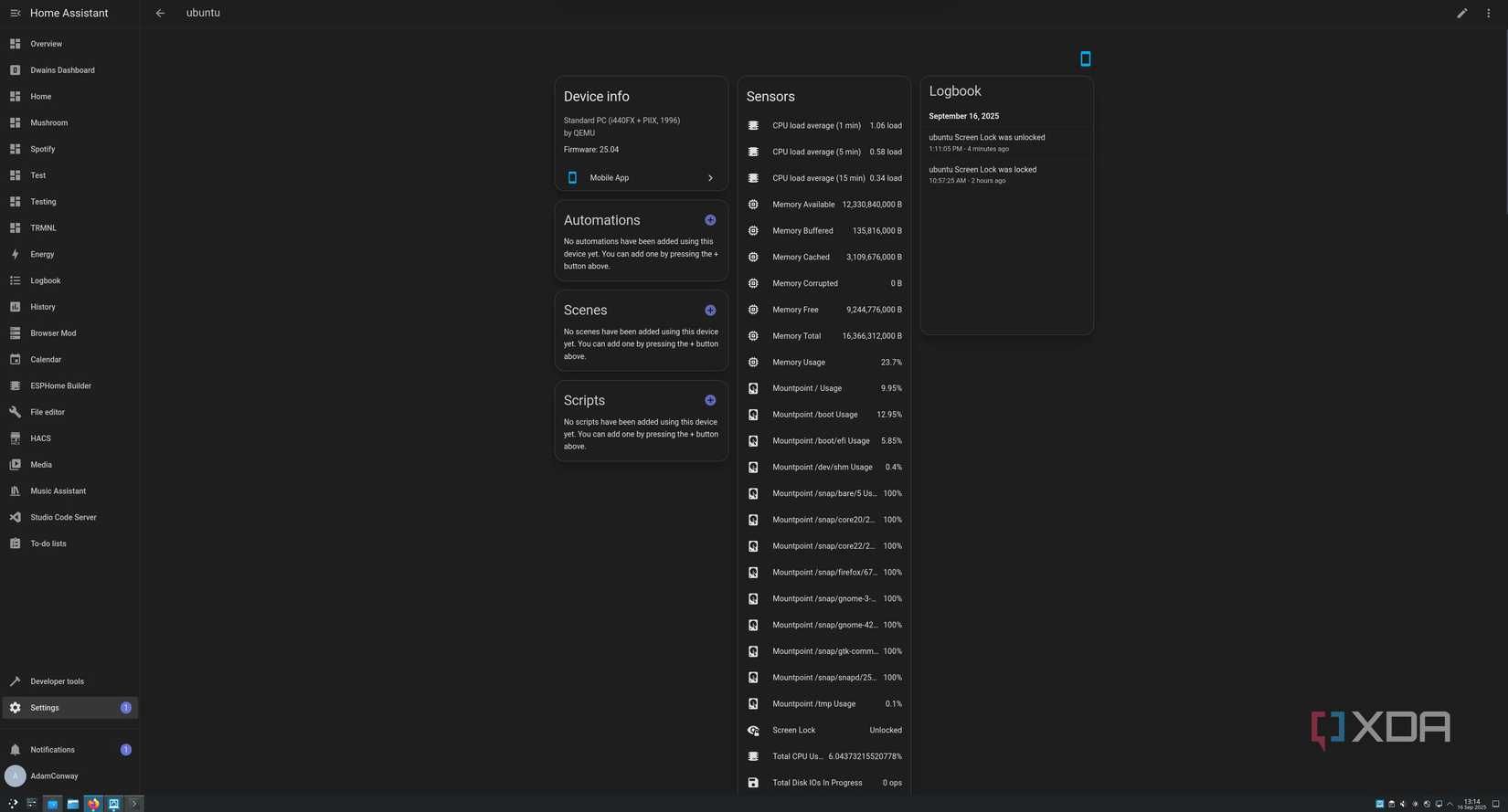Open Memory Corrupted sensor row
Image resolution: width=1508 pixels, height=812 pixels.
[824, 283]
